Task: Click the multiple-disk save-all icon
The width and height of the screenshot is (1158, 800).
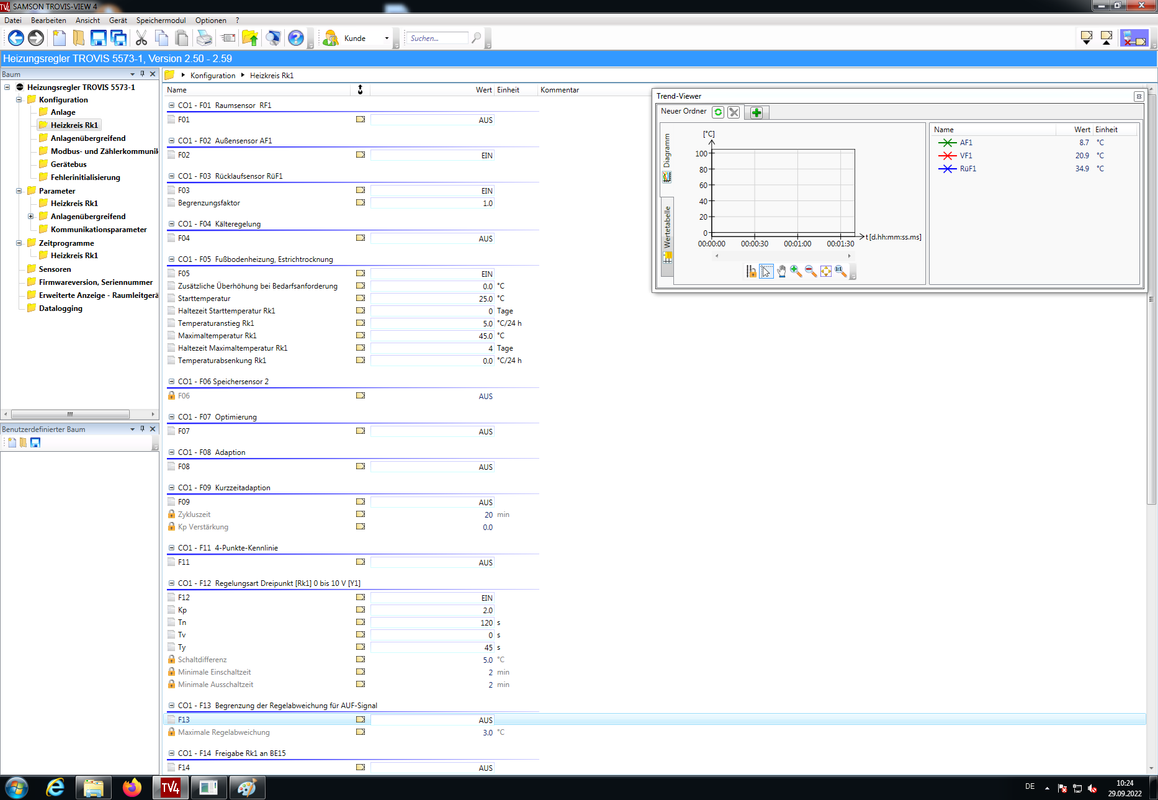Action: pos(118,38)
